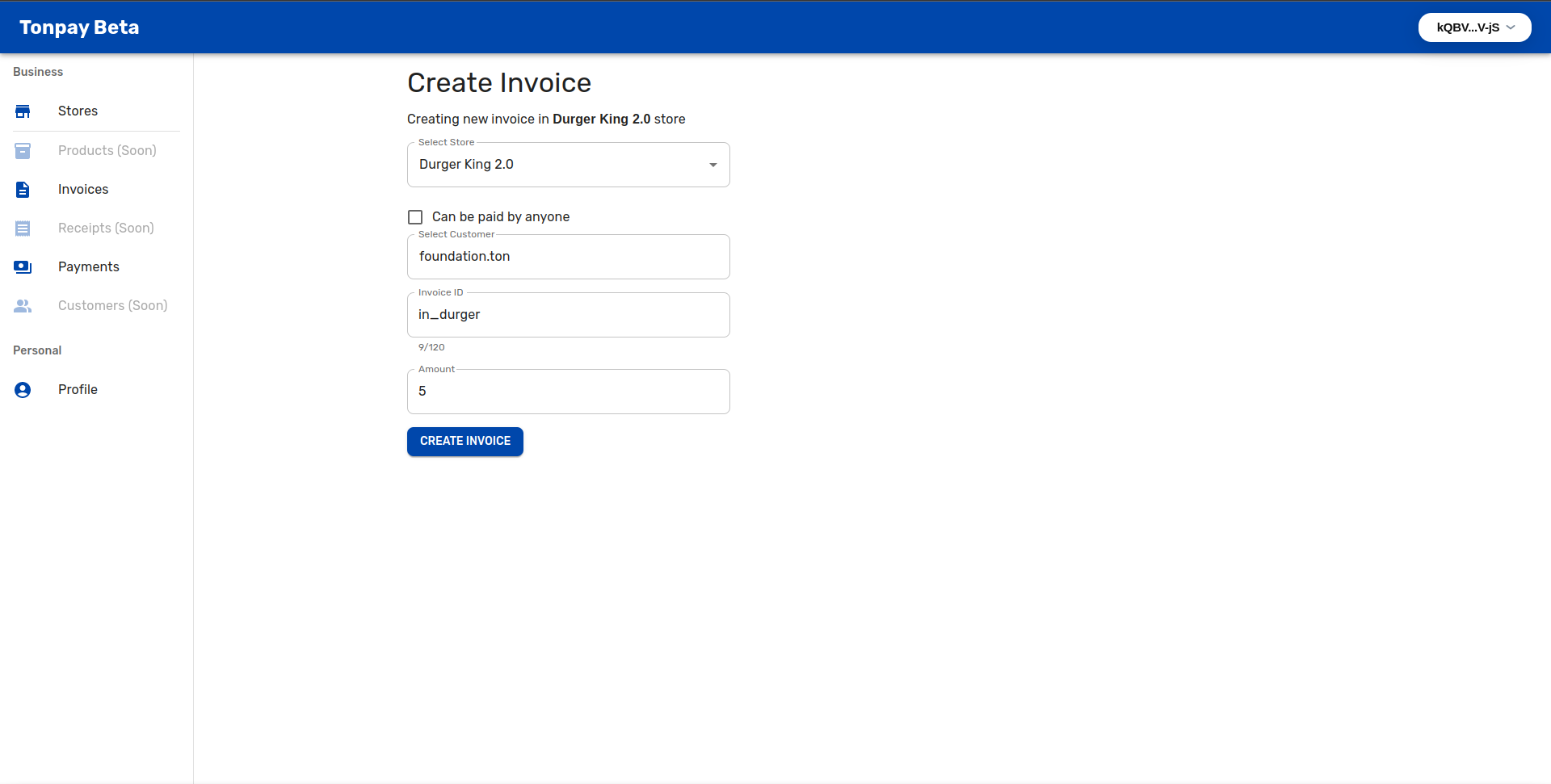The width and height of the screenshot is (1551, 784).
Task: Click the Products archive box icon
Action: pyautogui.click(x=23, y=150)
